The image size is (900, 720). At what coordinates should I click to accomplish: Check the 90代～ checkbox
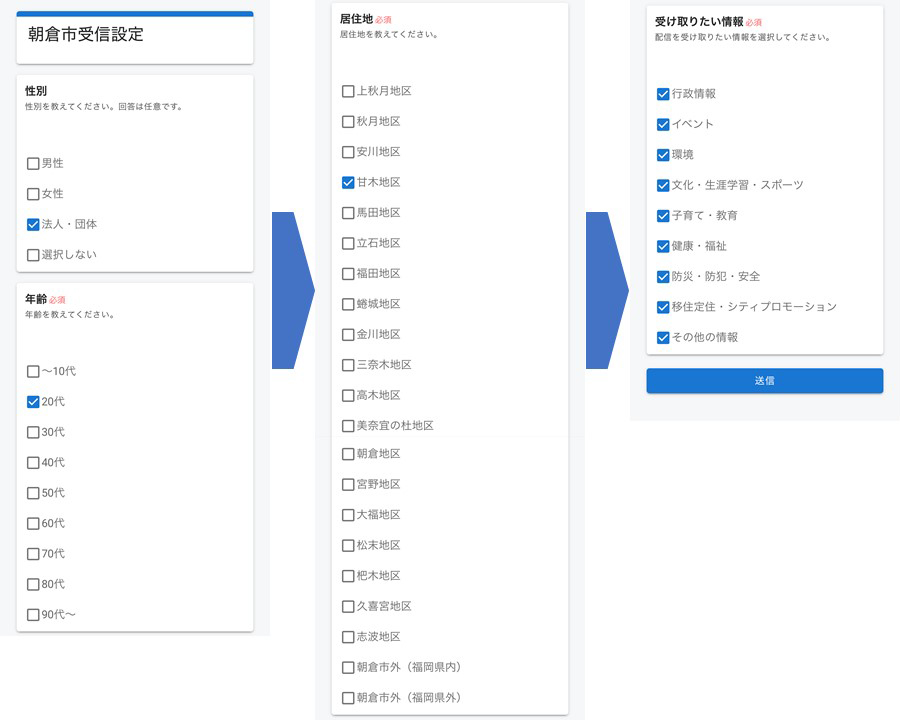tap(33, 614)
